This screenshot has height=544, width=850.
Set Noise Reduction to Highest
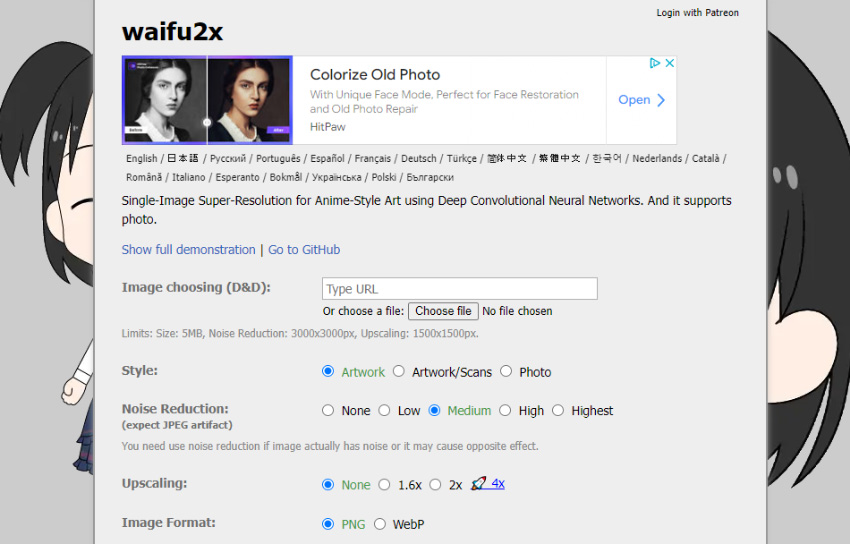(558, 410)
